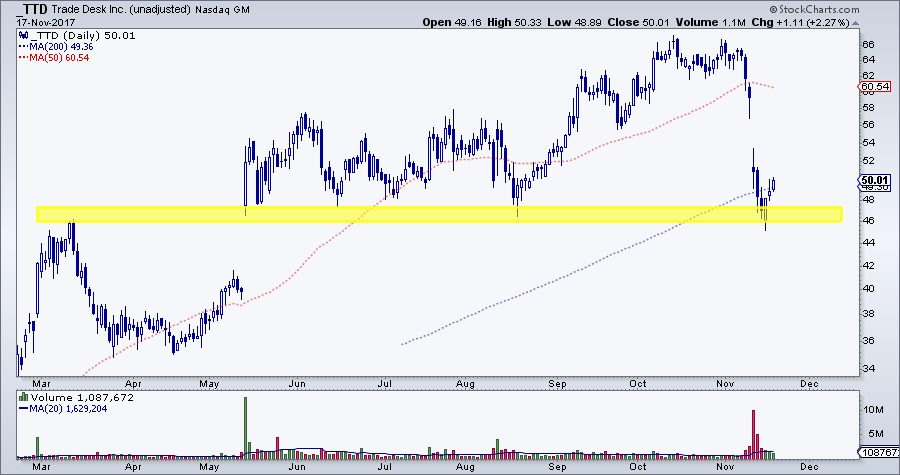
Task: Click the MA(20) volume legend marker
Action: (23, 408)
